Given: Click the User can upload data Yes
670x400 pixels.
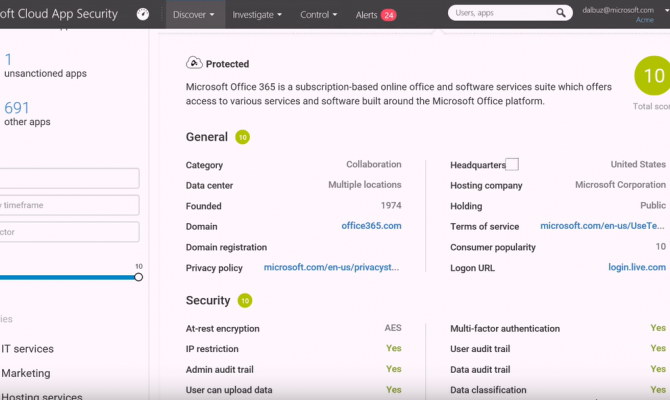Looking at the screenshot, I should [394, 389].
